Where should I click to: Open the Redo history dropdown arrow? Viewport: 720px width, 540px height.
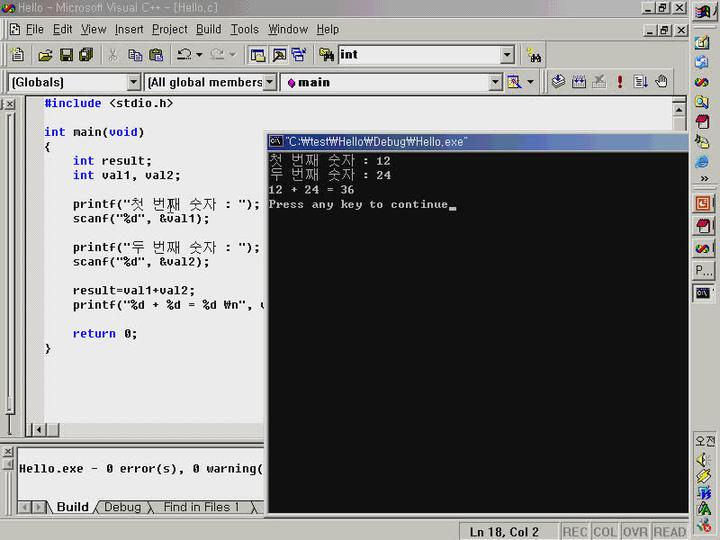(232, 55)
